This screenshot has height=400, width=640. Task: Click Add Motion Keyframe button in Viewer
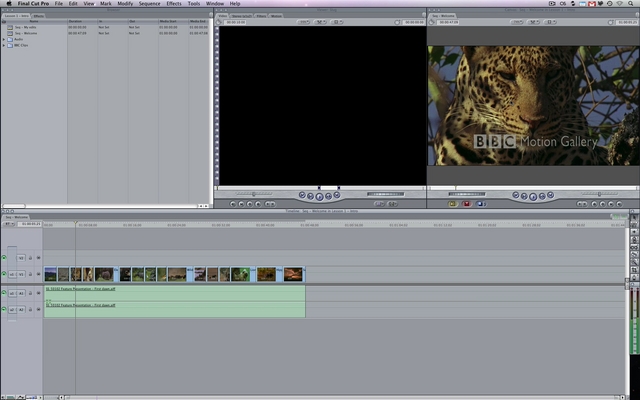(249, 204)
